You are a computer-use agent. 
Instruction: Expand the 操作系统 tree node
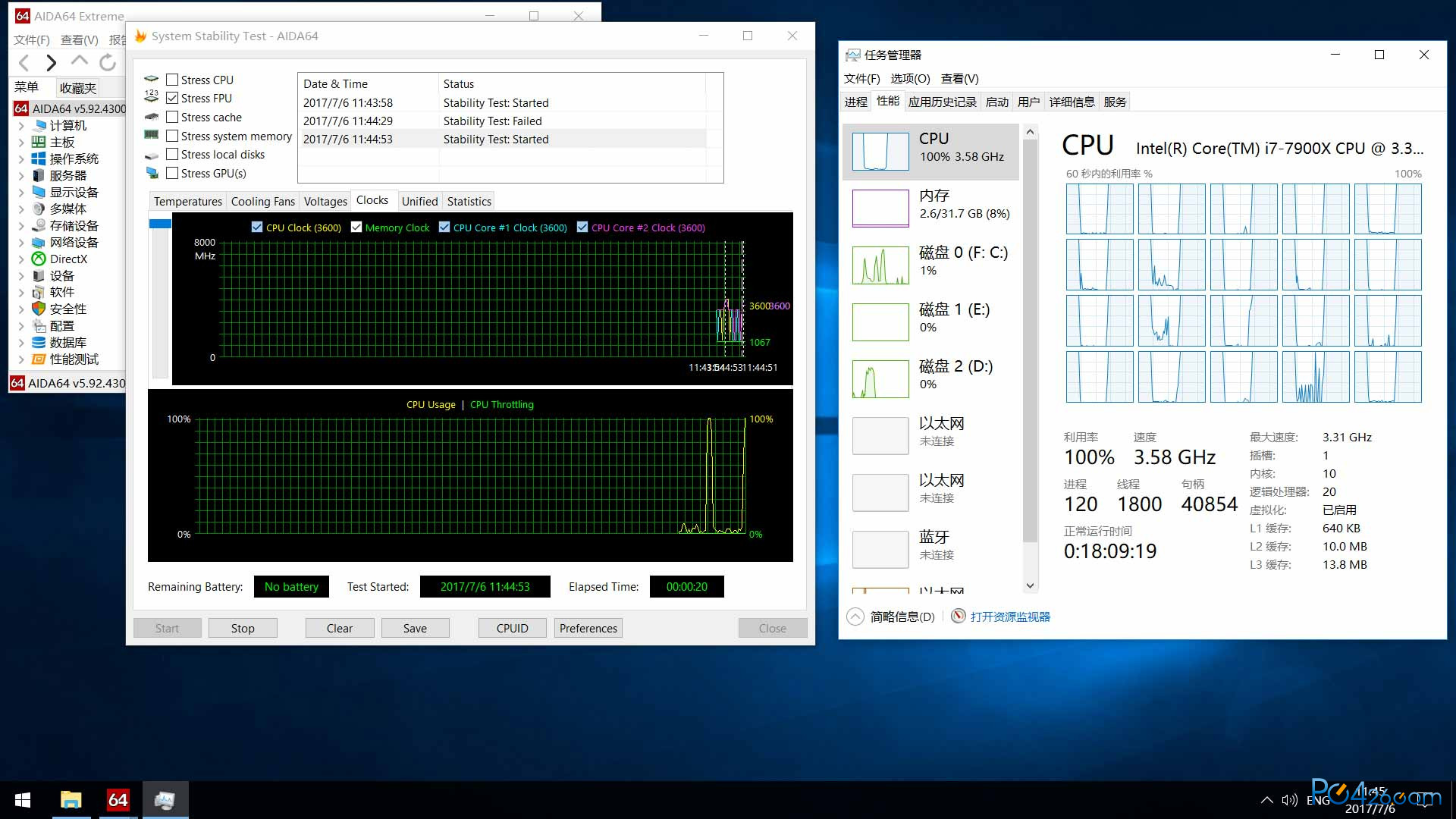point(21,159)
